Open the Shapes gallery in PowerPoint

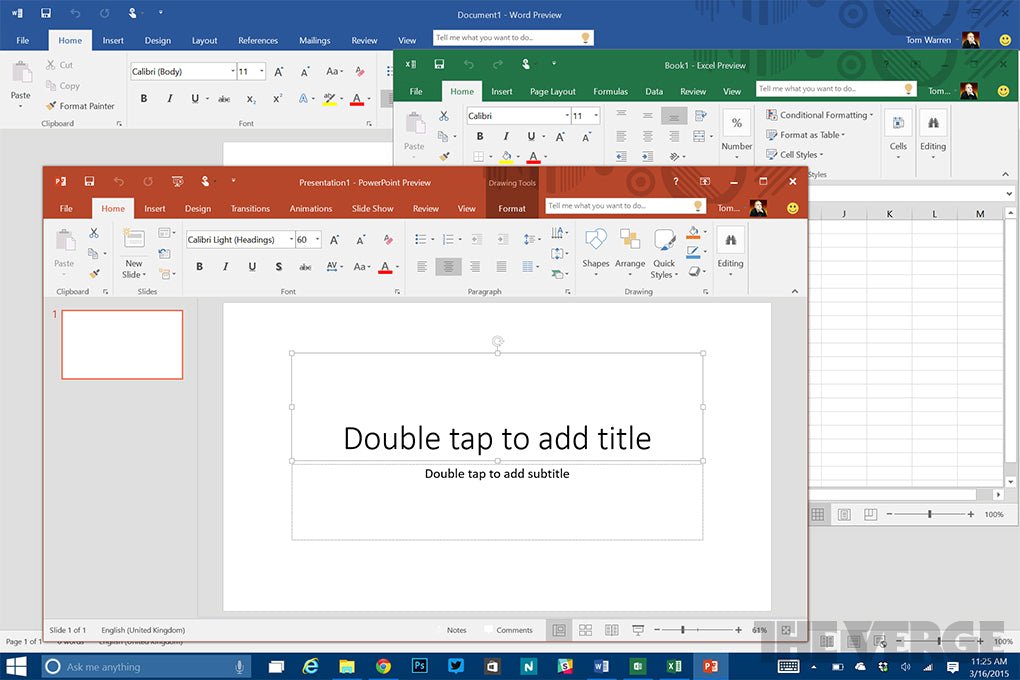point(595,250)
